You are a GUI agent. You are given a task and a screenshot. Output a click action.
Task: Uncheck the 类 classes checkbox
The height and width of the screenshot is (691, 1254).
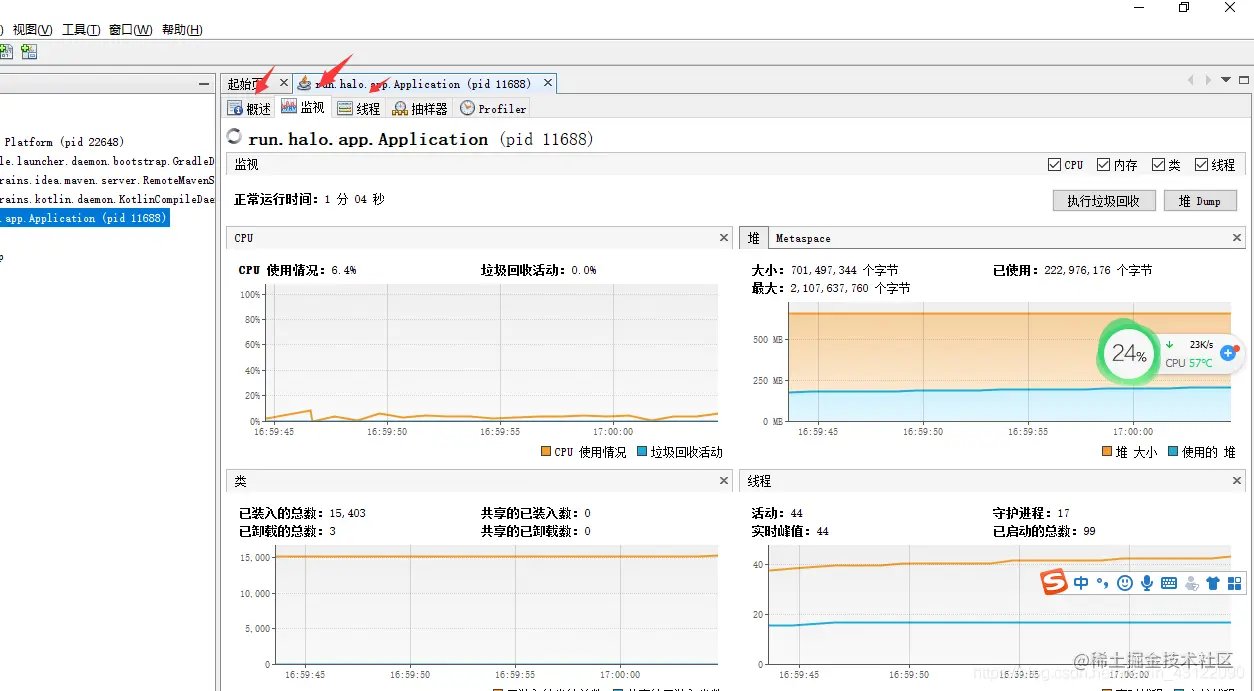(1158, 164)
